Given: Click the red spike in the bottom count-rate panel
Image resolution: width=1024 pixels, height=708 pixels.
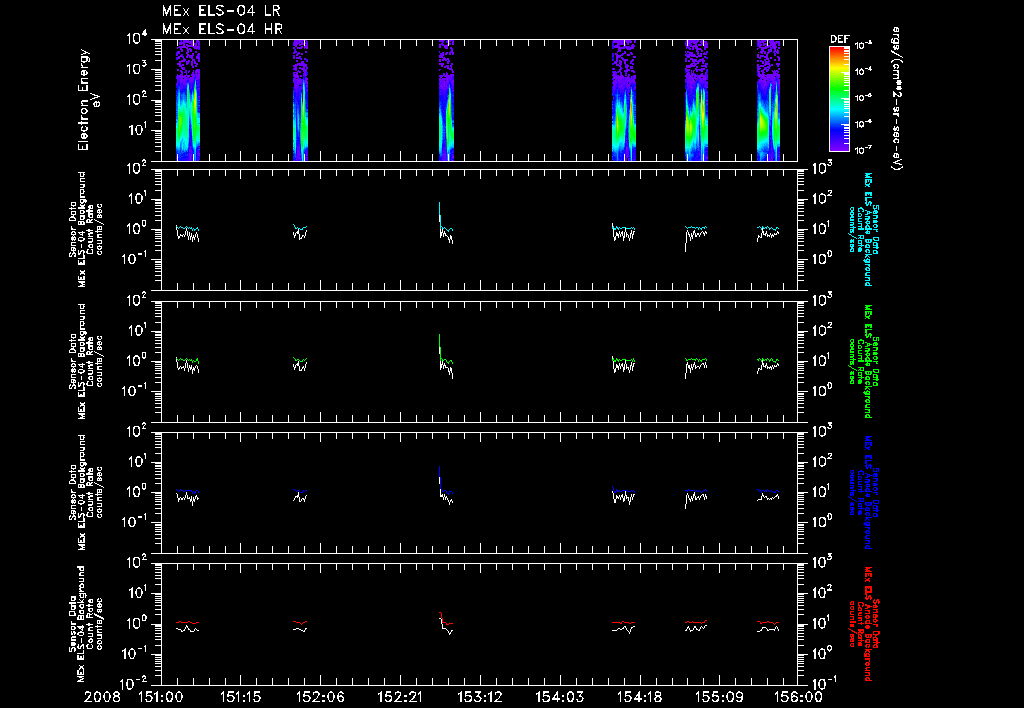Looking at the screenshot, I should [x=441, y=617].
